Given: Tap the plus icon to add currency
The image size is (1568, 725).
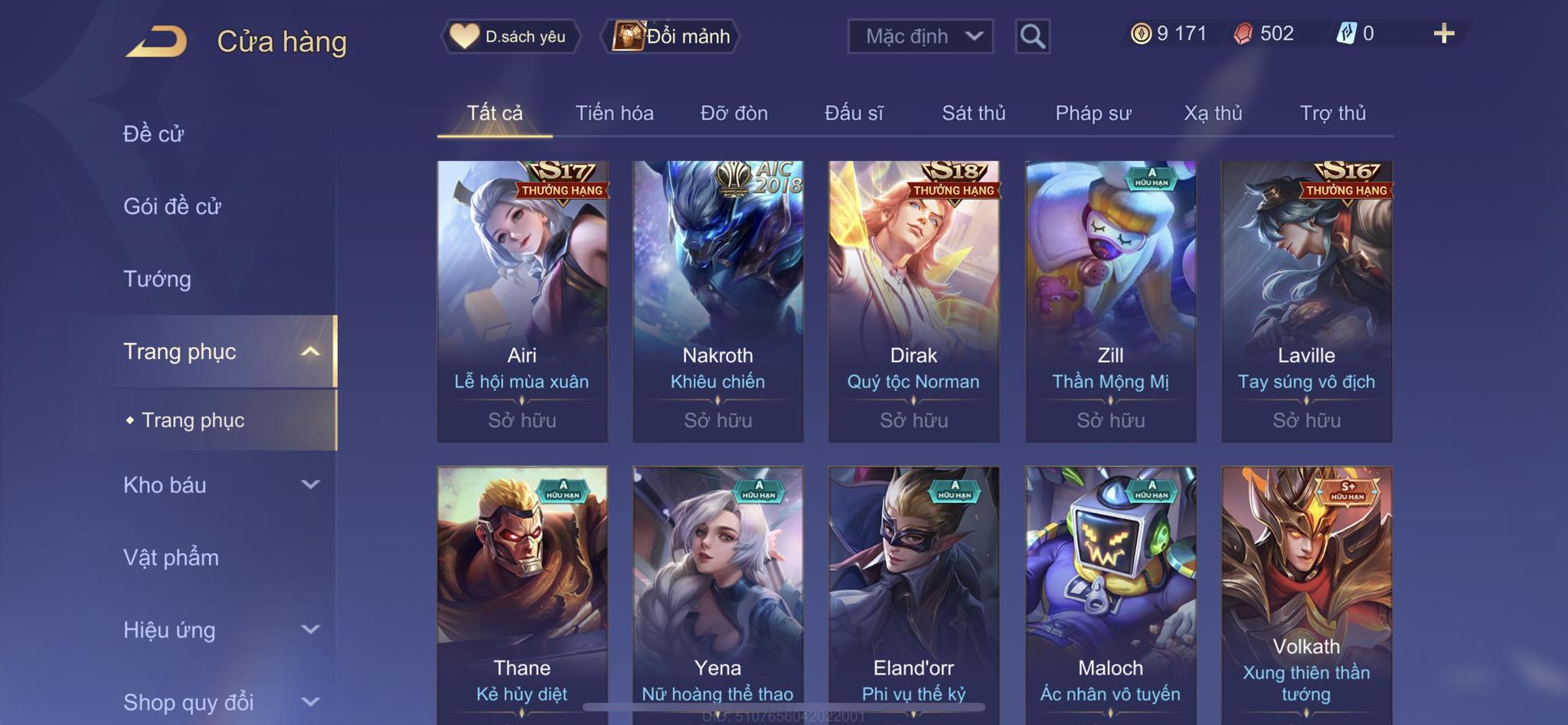Looking at the screenshot, I should 1443,34.
